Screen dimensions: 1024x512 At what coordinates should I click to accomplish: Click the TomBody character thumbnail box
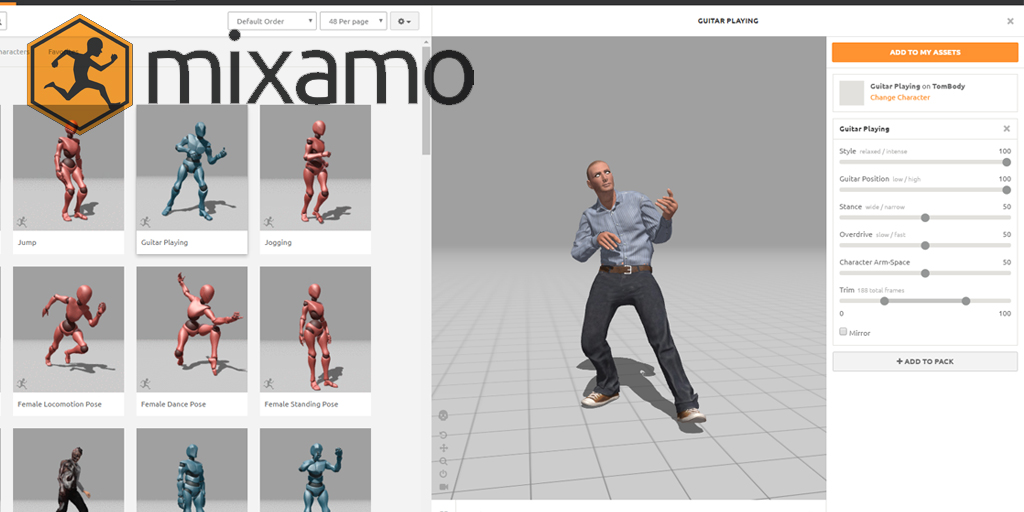coord(852,93)
